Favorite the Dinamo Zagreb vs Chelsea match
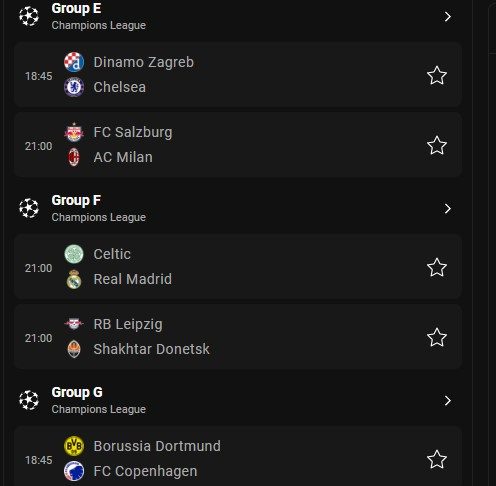 pos(437,75)
